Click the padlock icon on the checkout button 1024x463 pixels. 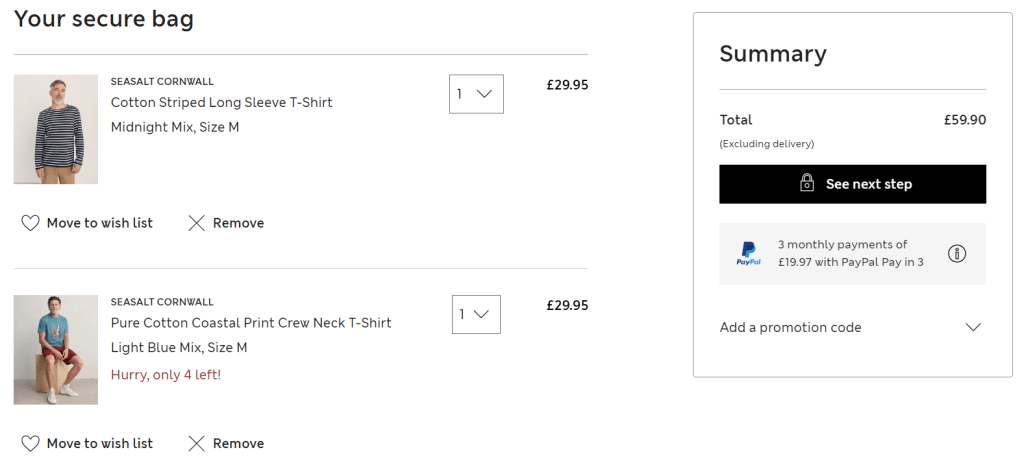pyautogui.click(x=807, y=183)
